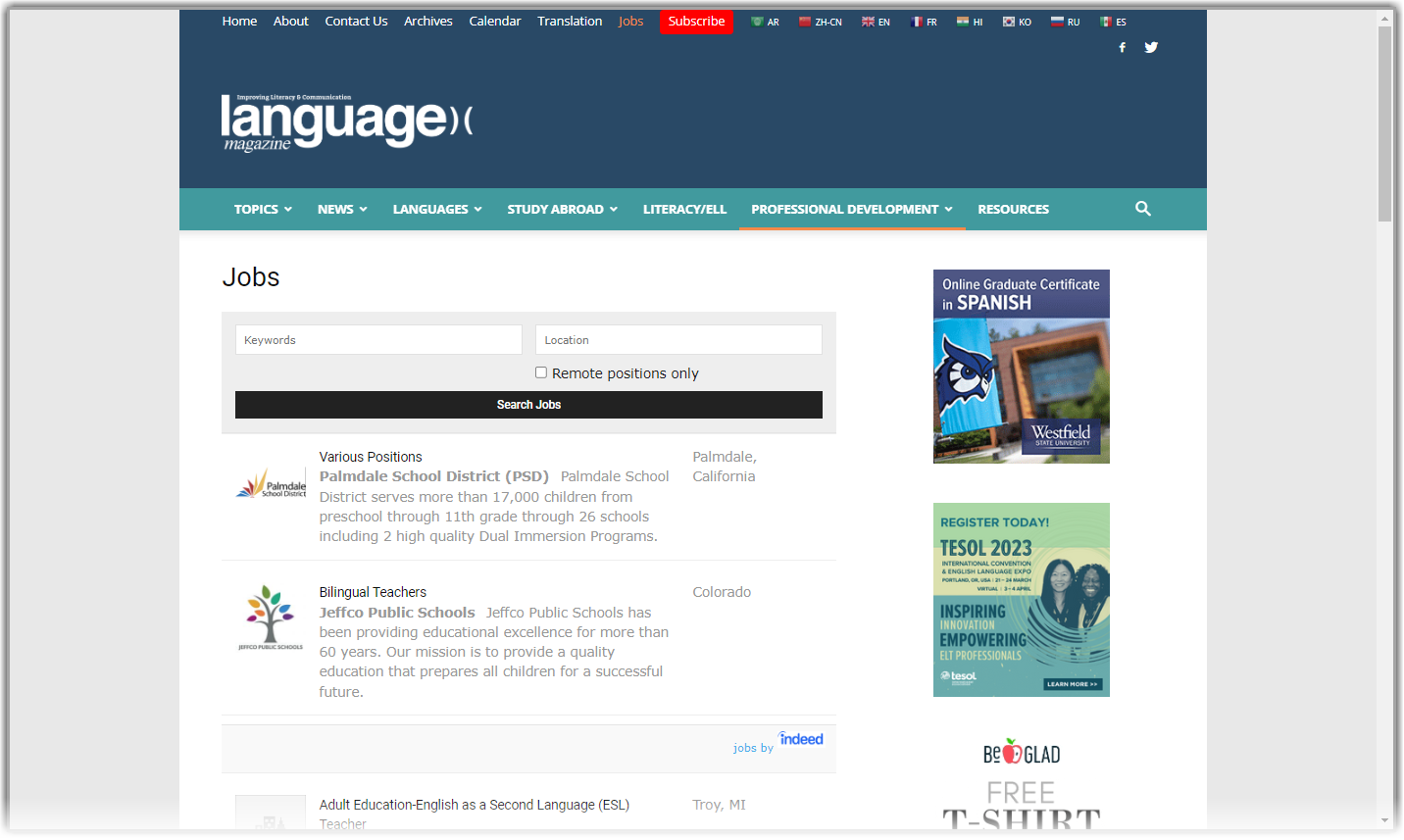Click the 'Palmdale, California' location text
Screen dimensions: 1404x840
724,467
